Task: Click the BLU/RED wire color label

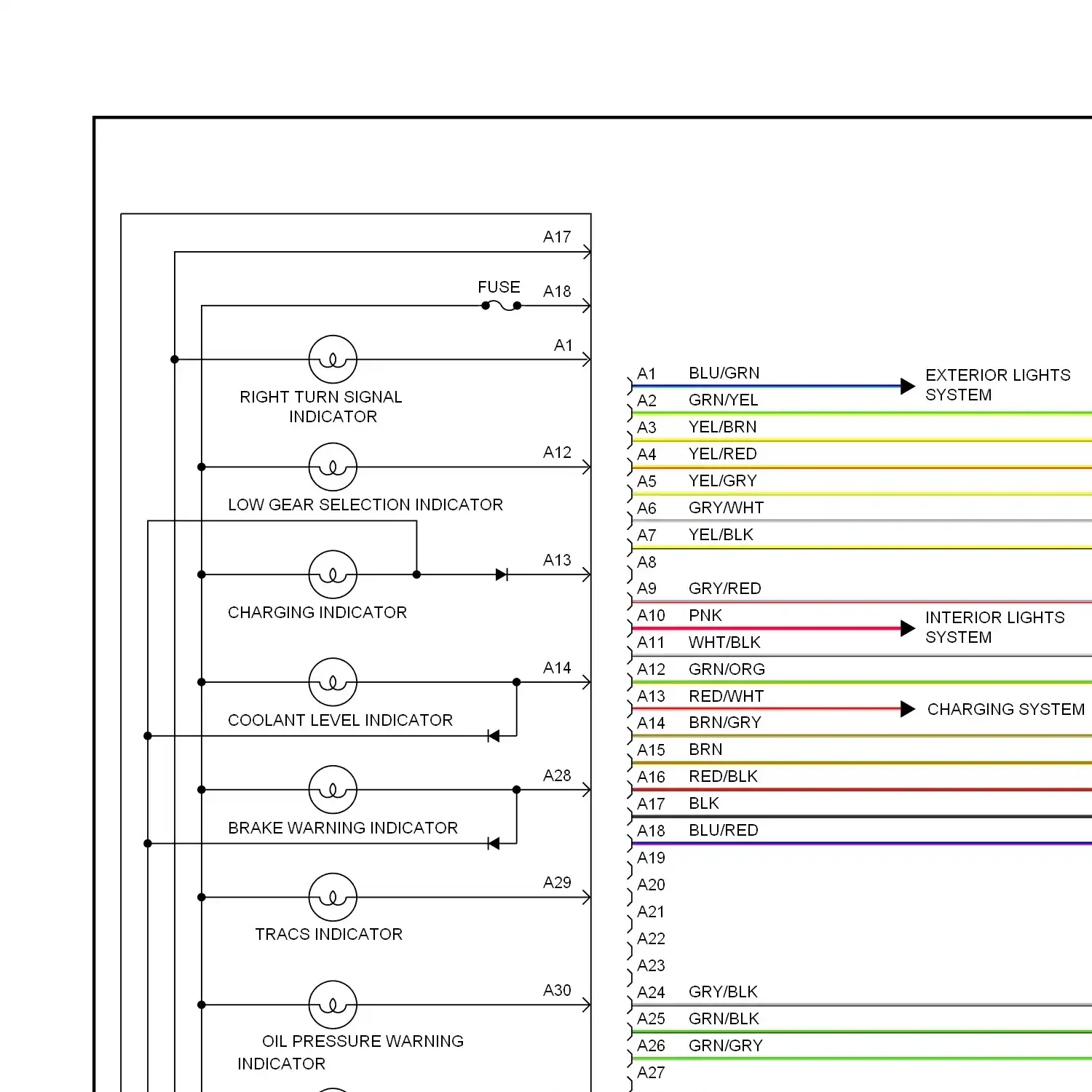Action: pos(724,830)
